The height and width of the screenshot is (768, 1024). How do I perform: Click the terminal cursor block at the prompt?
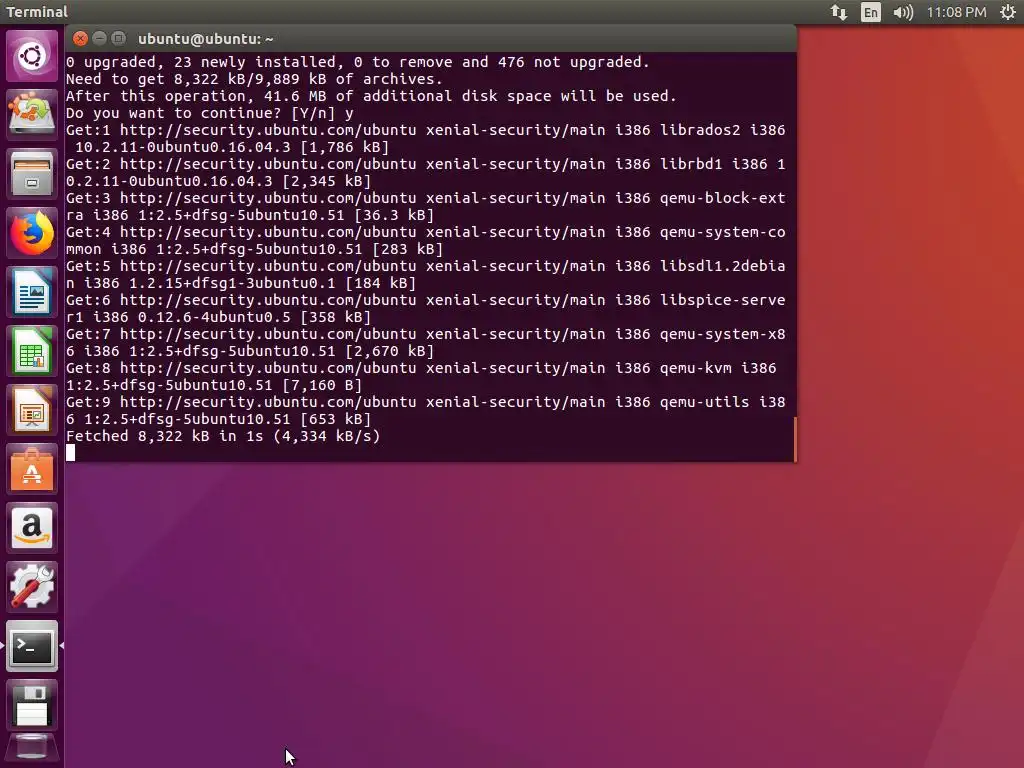(x=71, y=453)
